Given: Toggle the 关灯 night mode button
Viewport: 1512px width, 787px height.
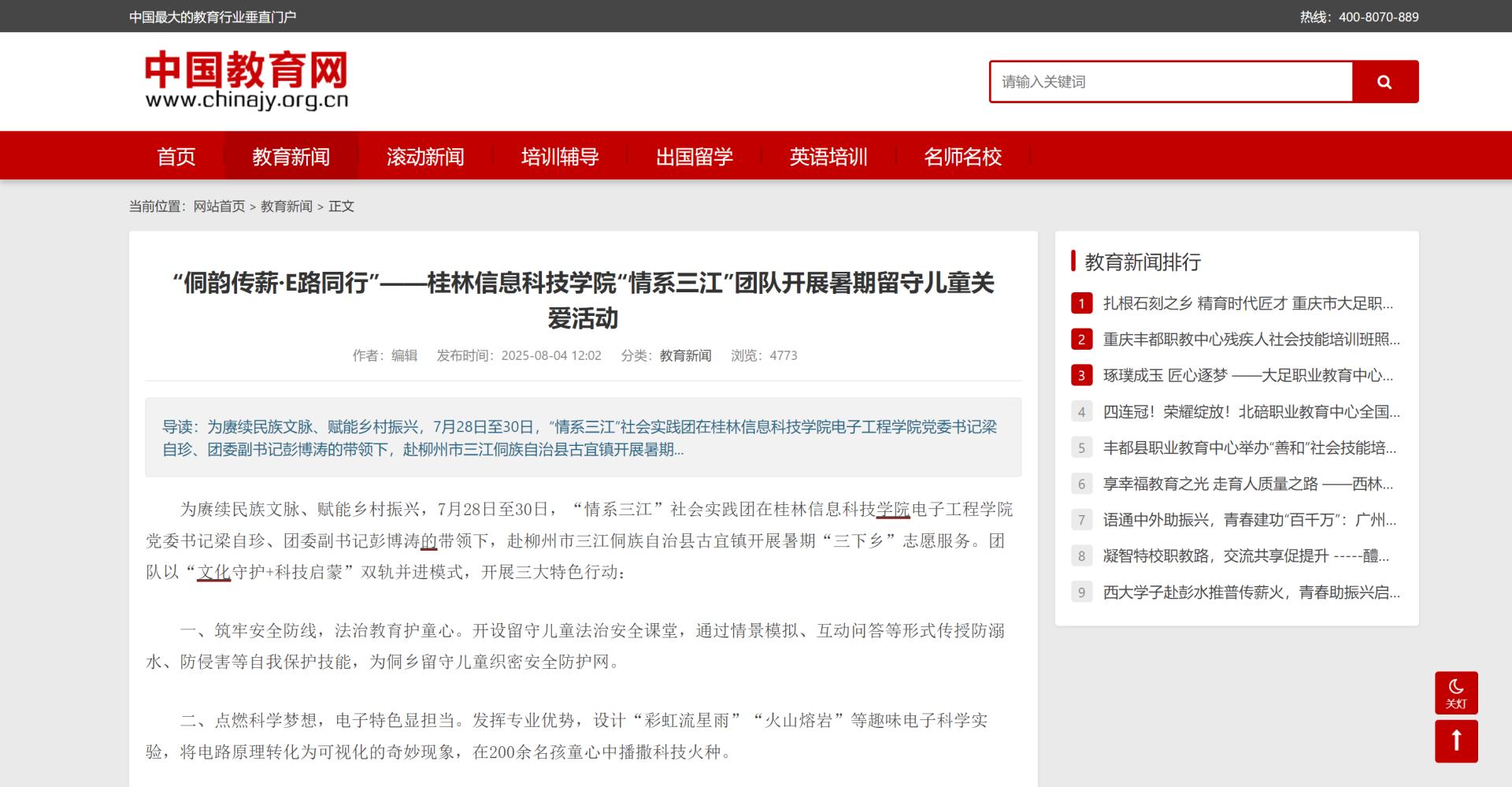Looking at the screenshot, I should (x=1455, y=692).
